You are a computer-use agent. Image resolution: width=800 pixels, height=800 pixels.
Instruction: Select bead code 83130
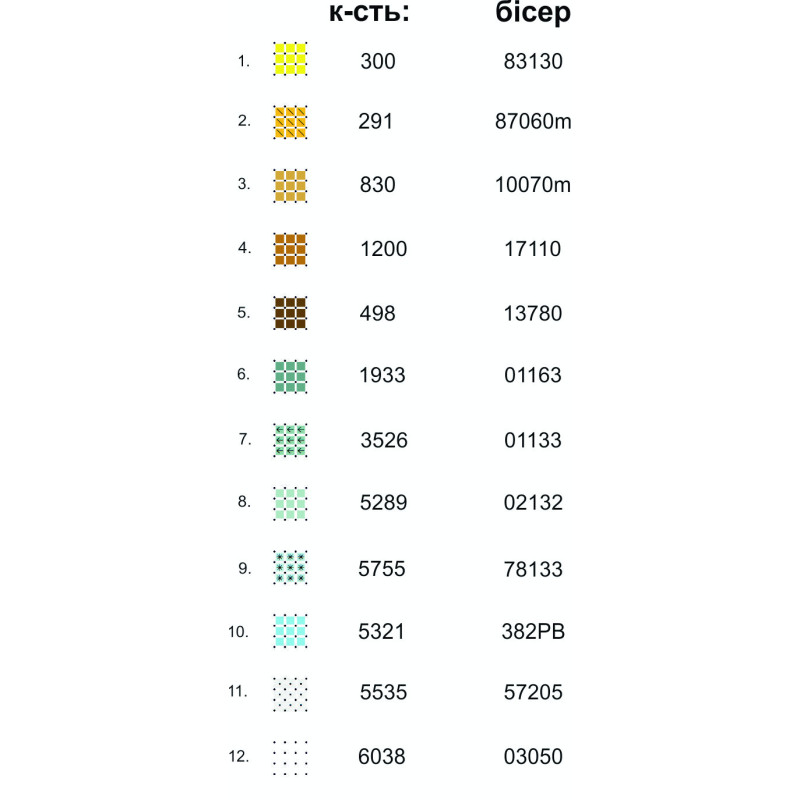pos(534,62)
